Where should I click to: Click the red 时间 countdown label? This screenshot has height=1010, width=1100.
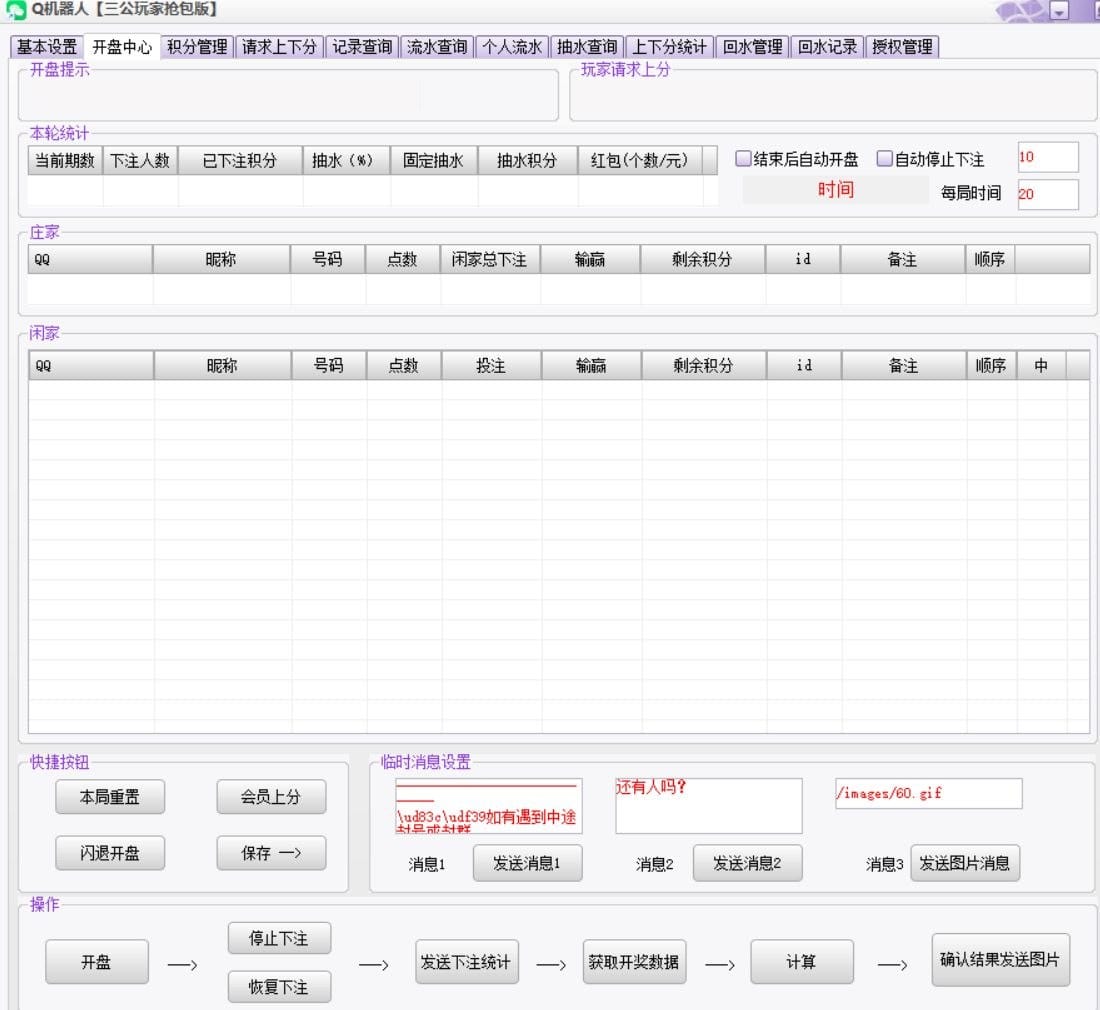click(x=835, y=189)
